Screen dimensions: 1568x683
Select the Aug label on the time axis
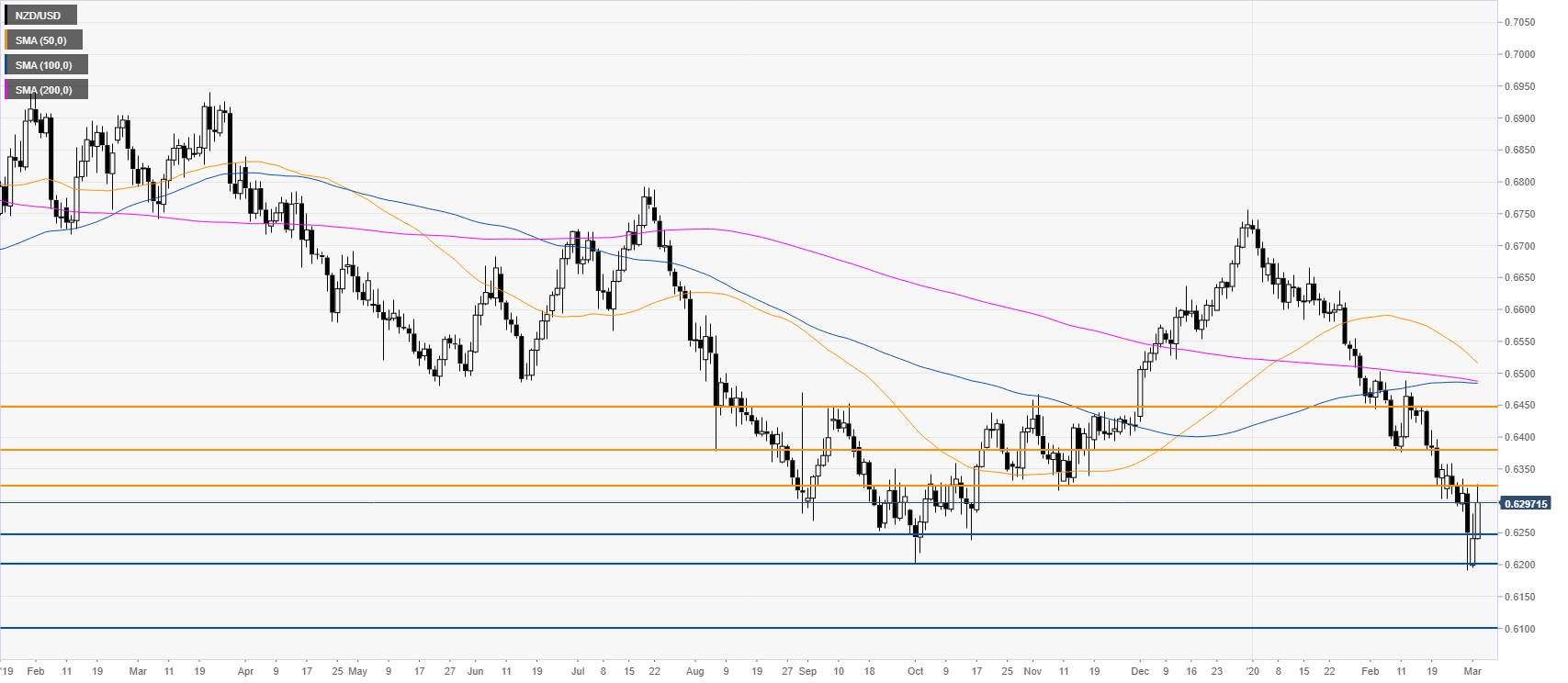pyautogui.click(x=694, y=671)
